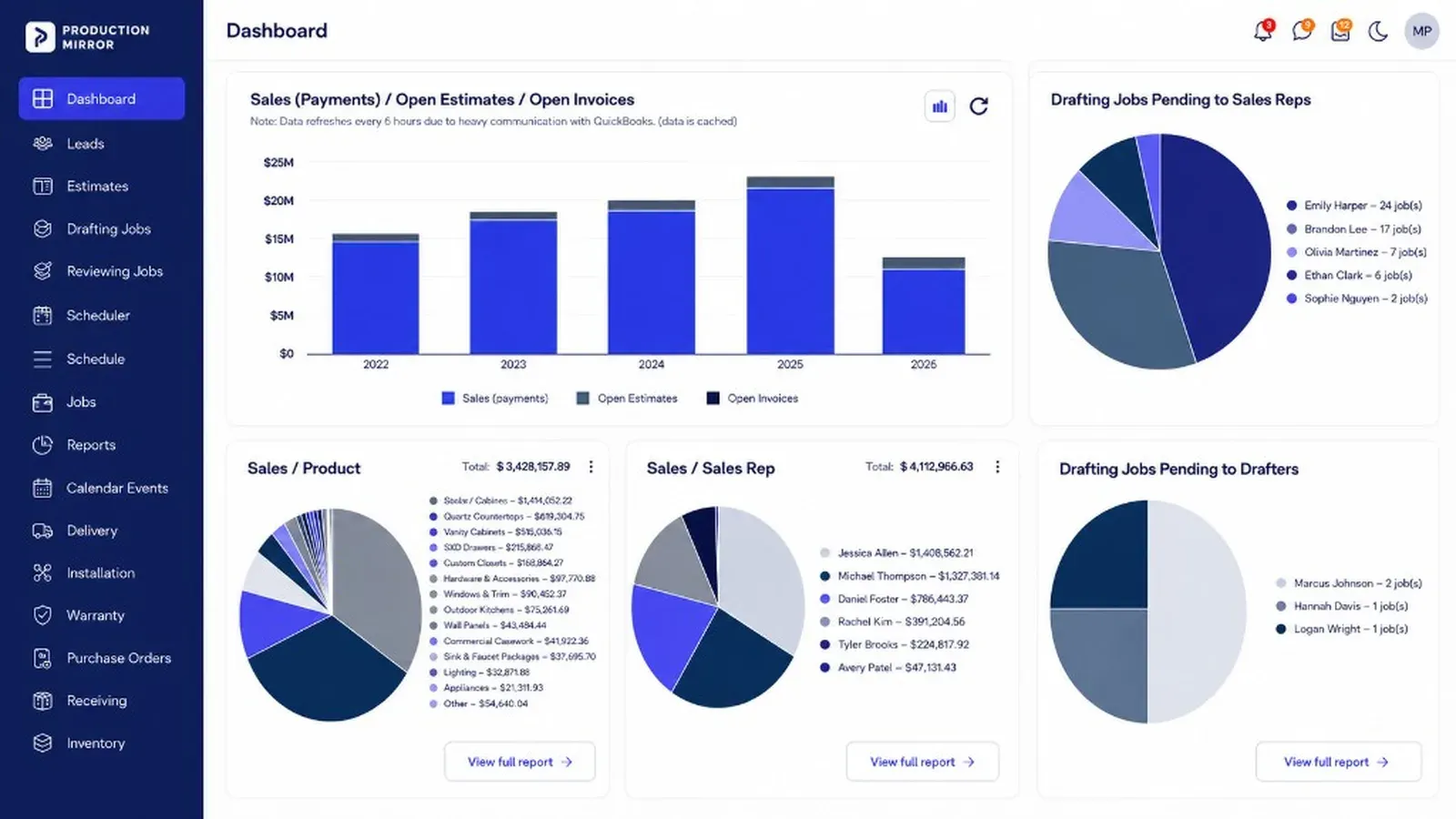The image size is (1456, 819).
Task: Open the inbox tray icon with badge
Action: 1340,31
